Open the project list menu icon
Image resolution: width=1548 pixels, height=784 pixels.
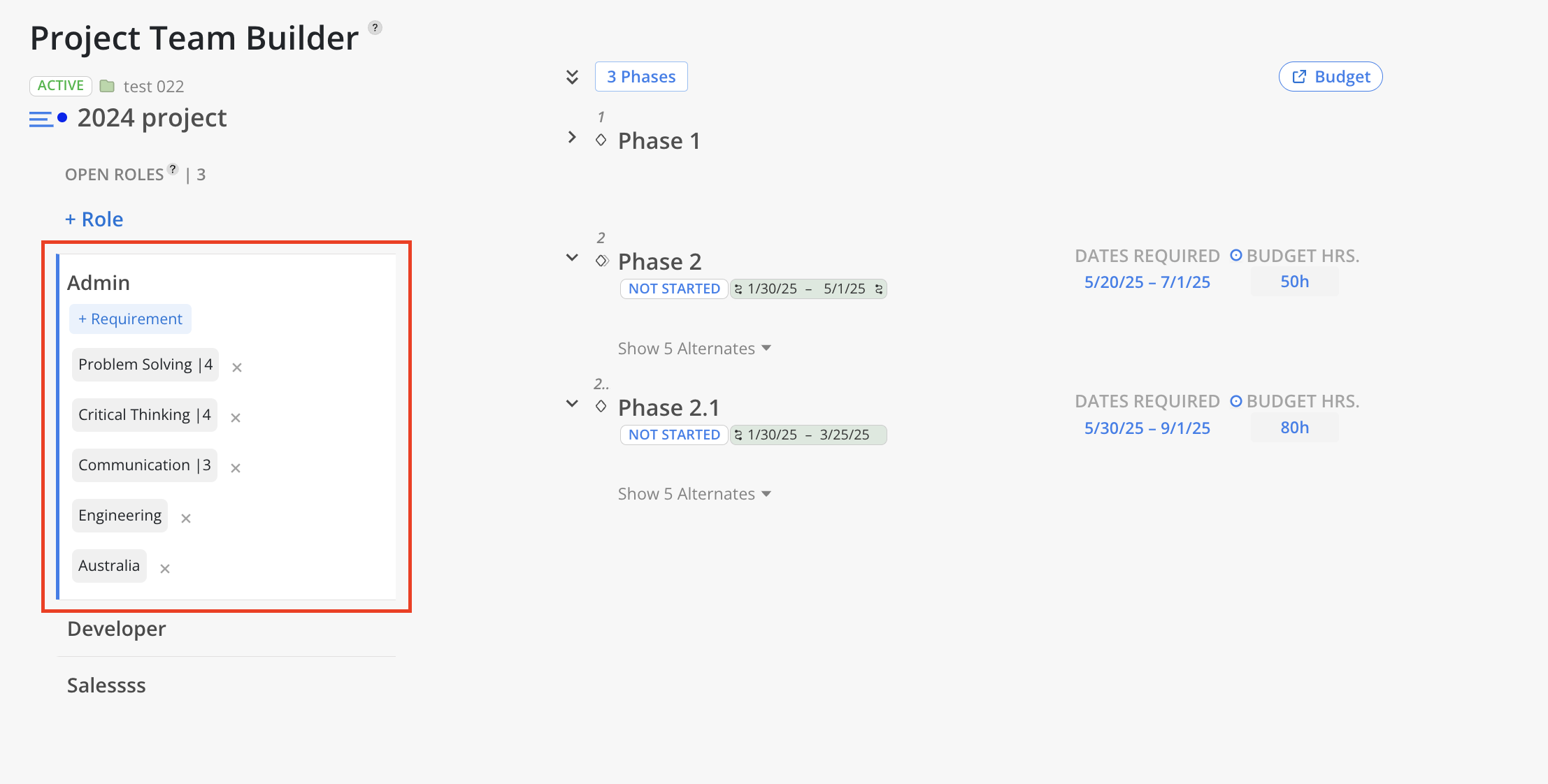pyautogui.click(x=41, y=119)
